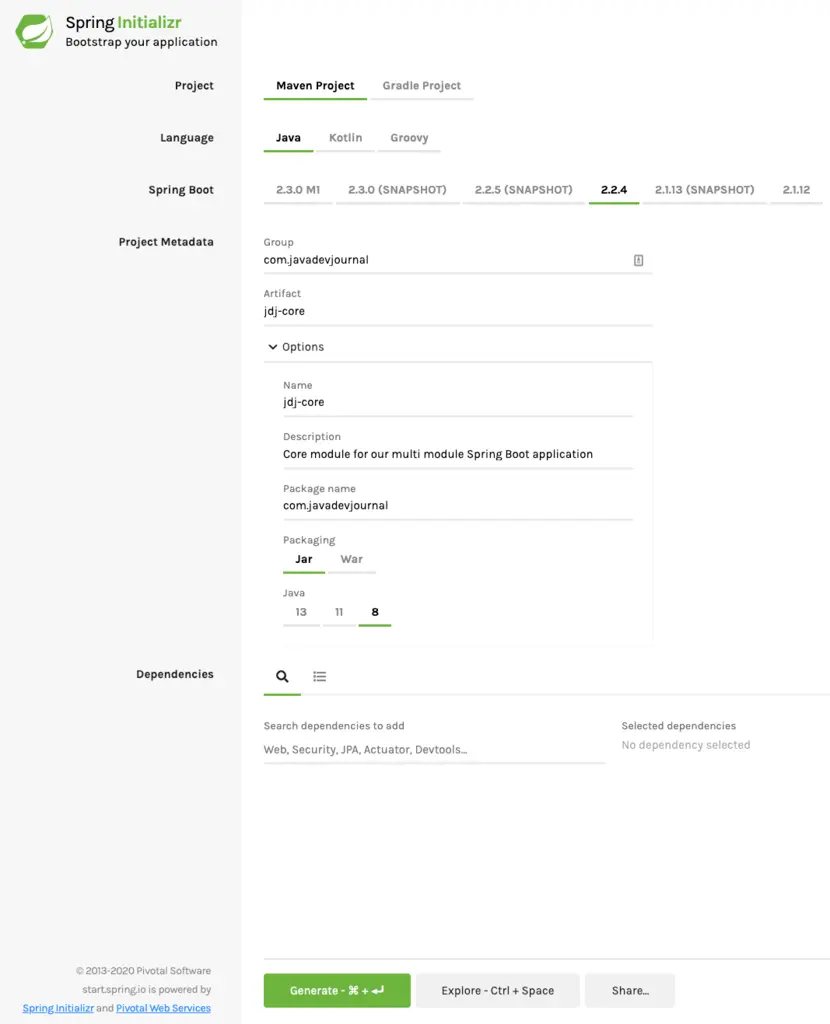Screen dimensions: 830x1024
Task: Click the Share... button
Action: coord(630,991)
